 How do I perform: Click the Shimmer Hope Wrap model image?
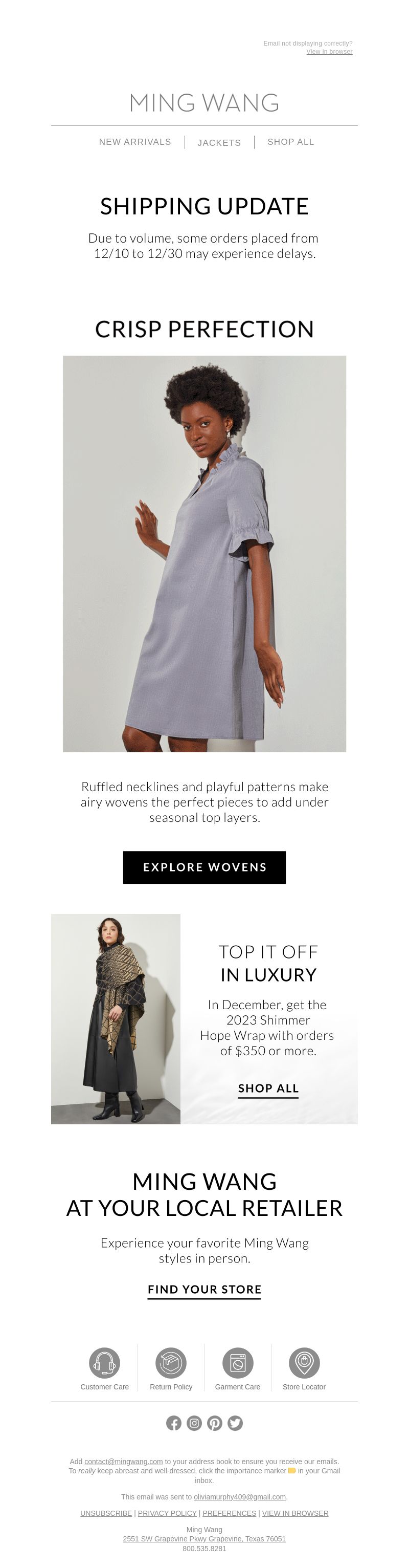[x=116, y=1018]
